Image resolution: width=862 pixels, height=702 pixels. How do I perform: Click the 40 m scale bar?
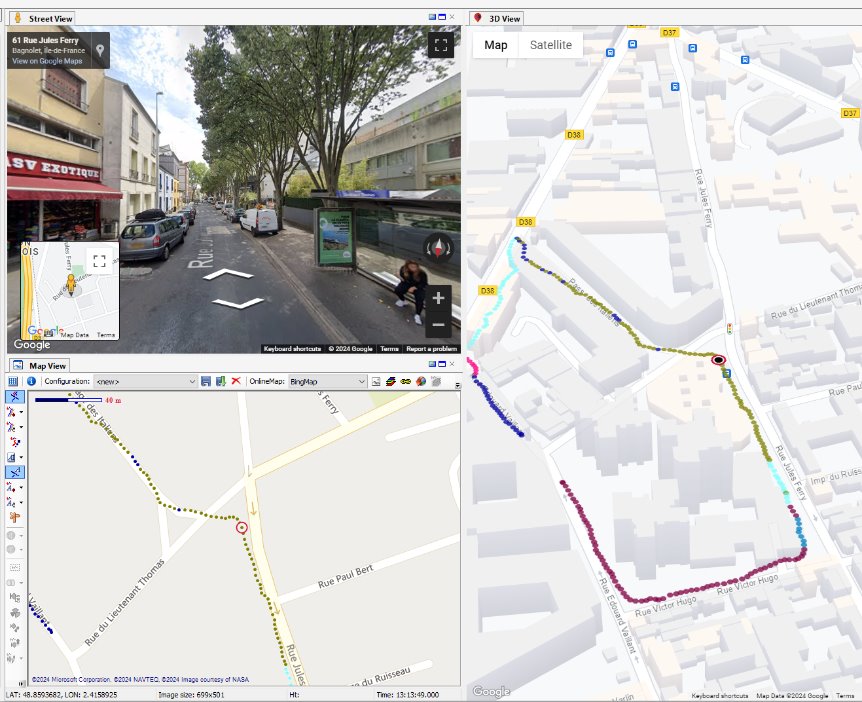click(68, 400)
